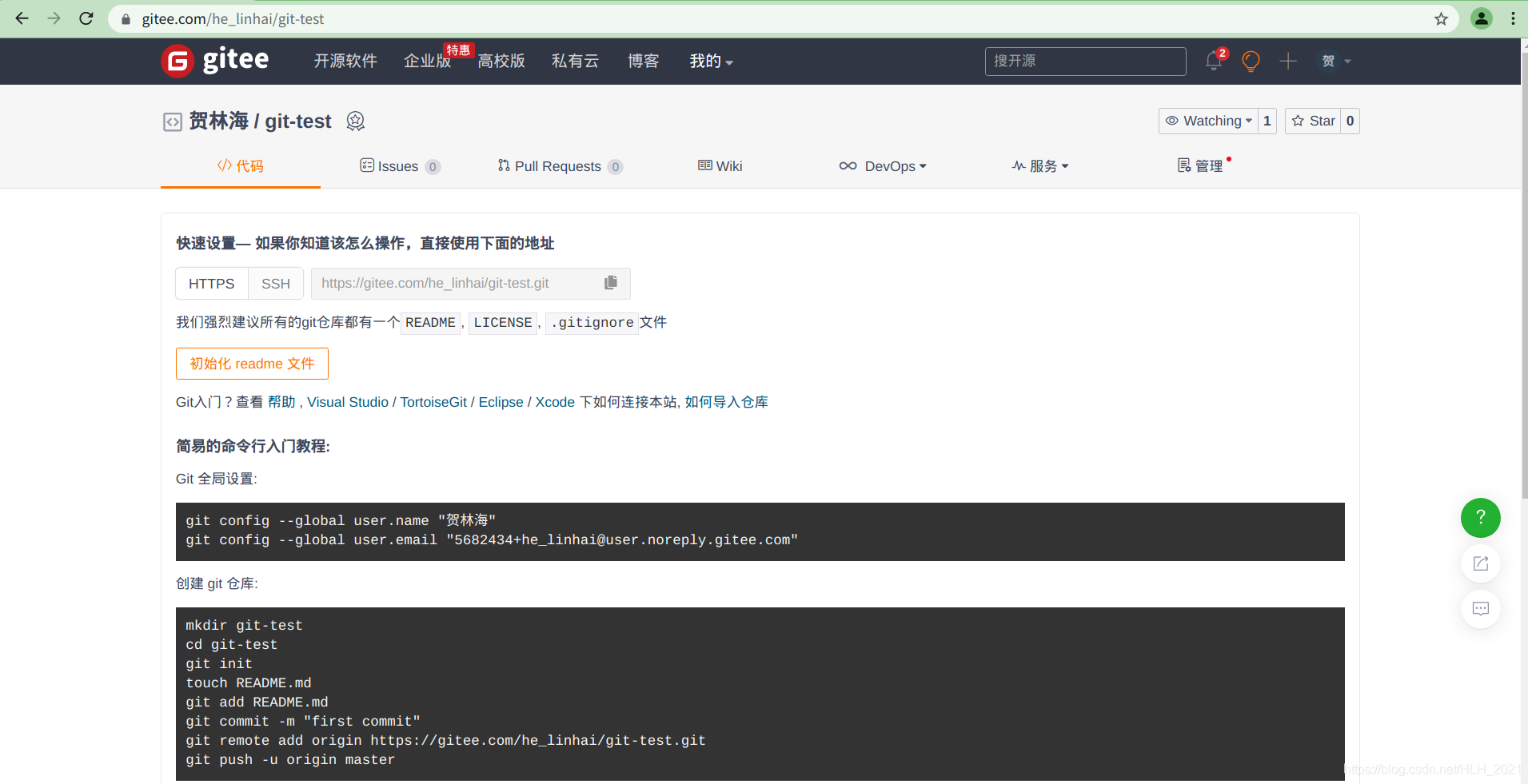The image size is (1528, 784).
Task: Copy the repository URL with clipboard icon
Action: [611, 283]
